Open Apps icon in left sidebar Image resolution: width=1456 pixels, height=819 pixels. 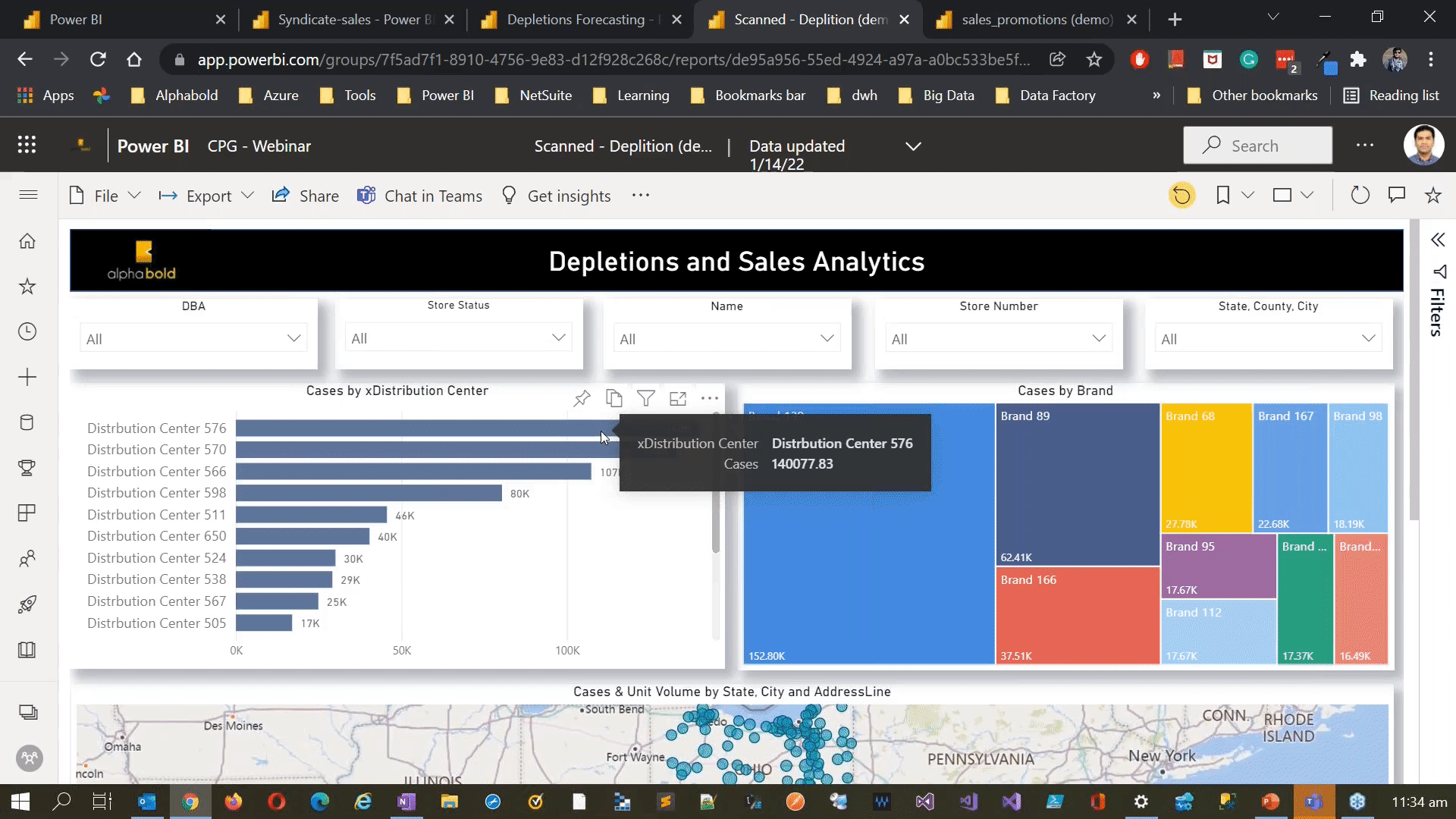click(27, 513)
